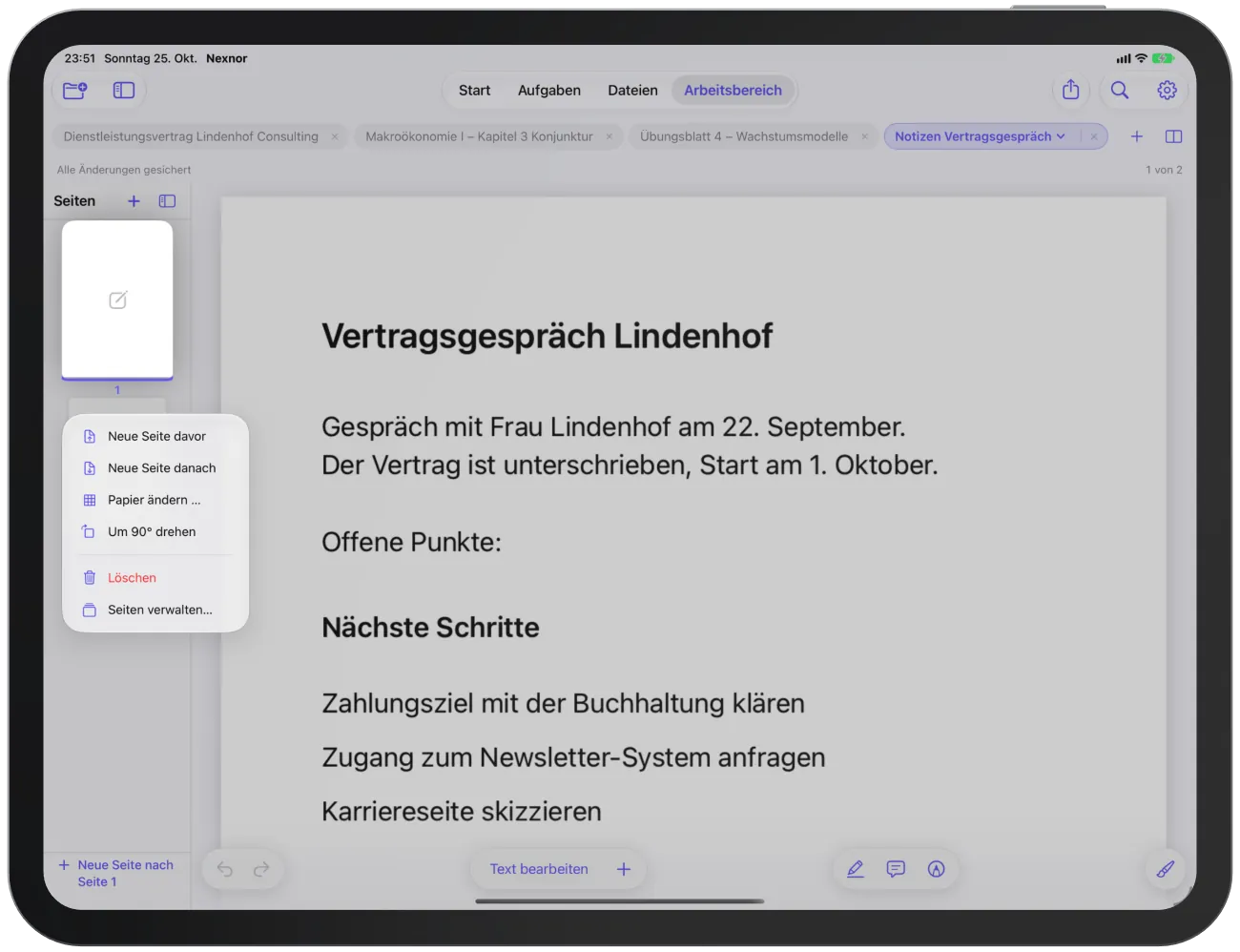Add a new tab with plus icon
1240x952 pixels.
1137,136
